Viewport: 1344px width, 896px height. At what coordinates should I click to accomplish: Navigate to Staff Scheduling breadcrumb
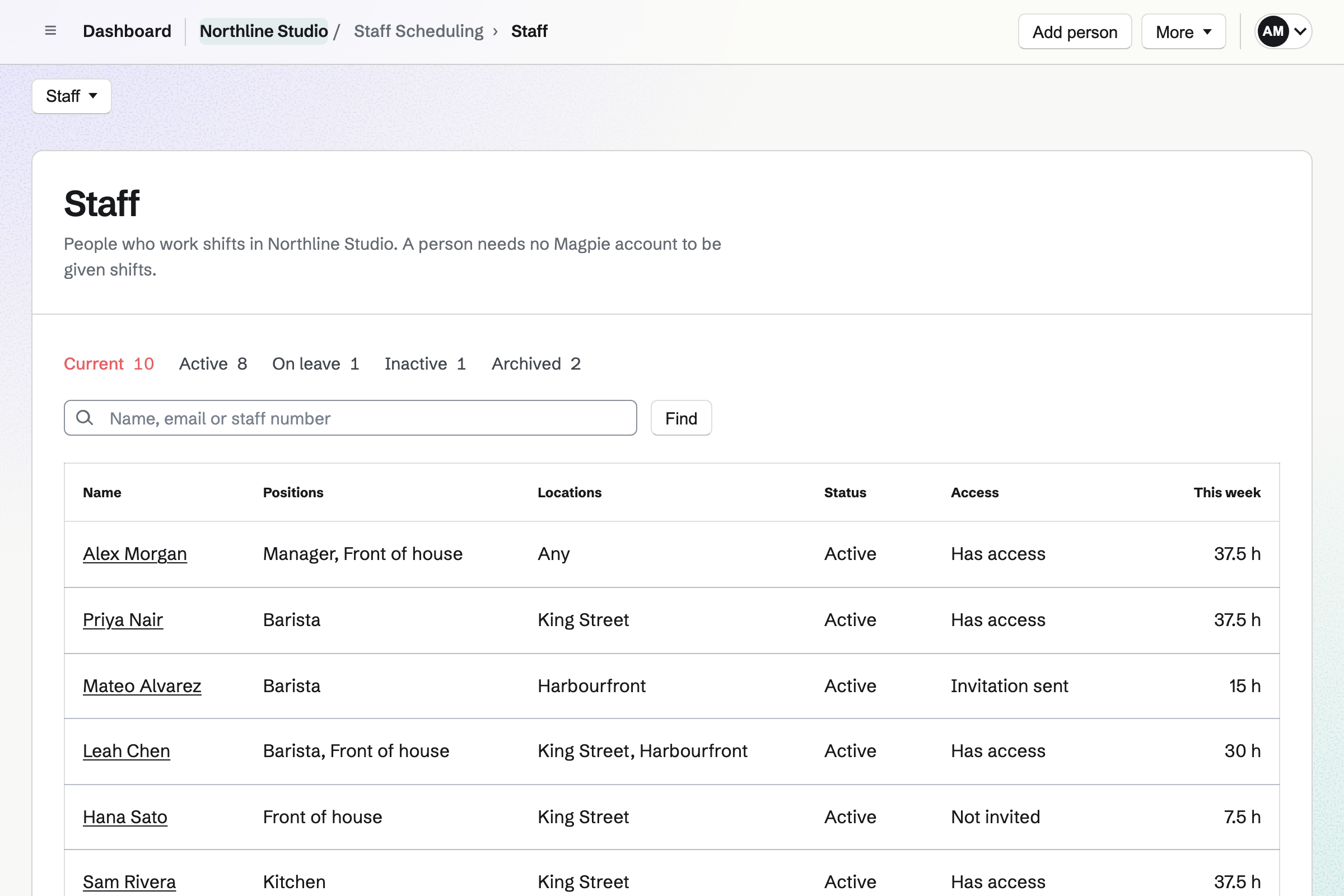click(x=418, y=31)
